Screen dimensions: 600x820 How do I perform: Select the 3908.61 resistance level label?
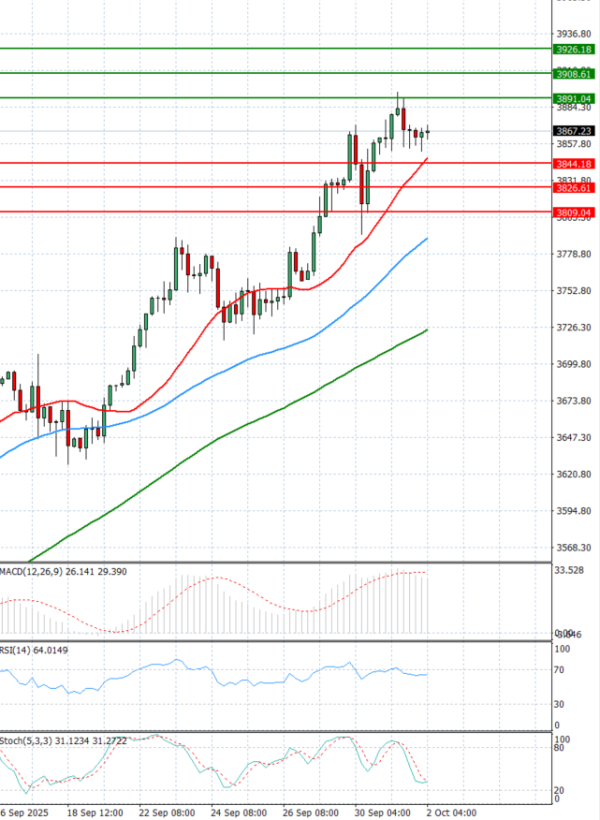(573, 74)
